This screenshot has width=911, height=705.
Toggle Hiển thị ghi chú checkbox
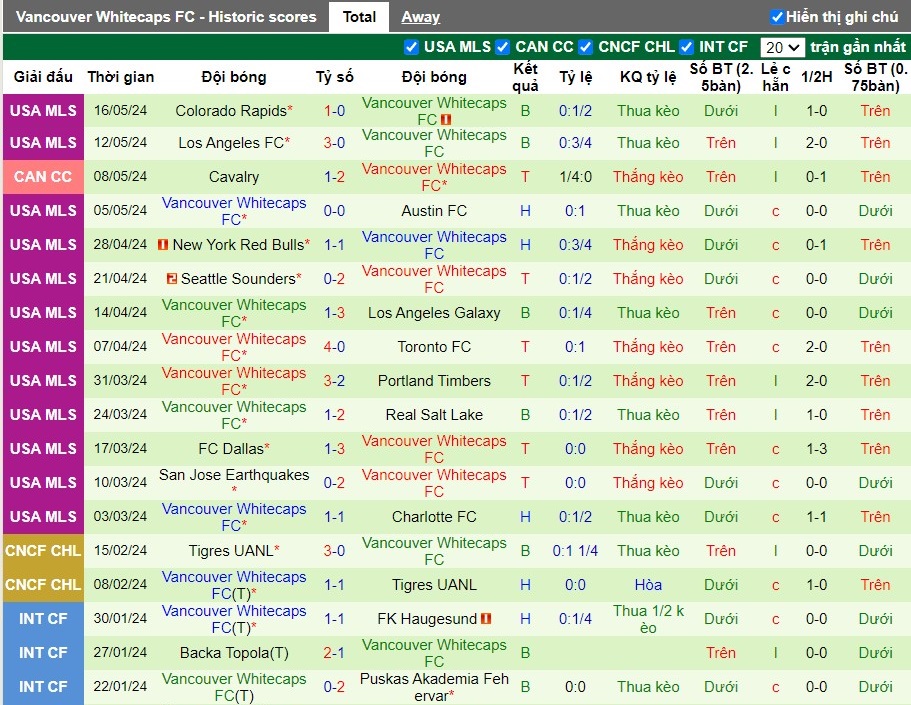pos(777,17)
